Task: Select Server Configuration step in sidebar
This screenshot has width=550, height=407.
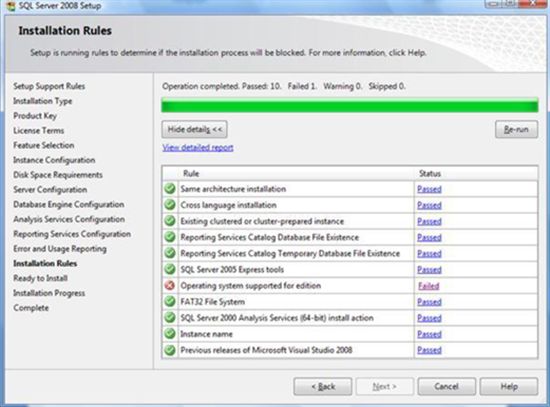Action: pos(50,189)
